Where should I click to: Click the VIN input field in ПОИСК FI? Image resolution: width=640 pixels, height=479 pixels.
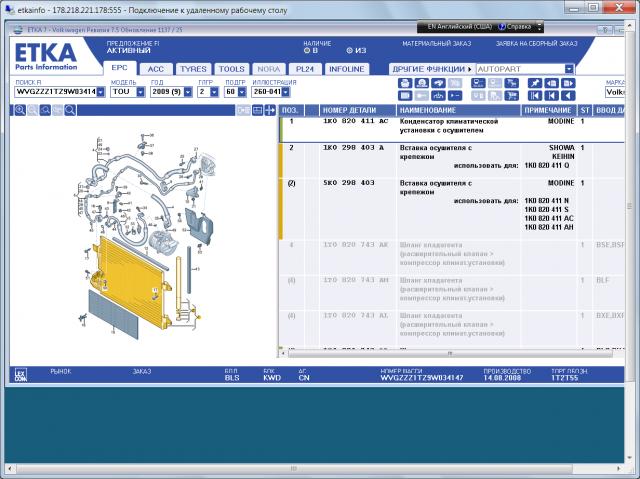(56, 92)
